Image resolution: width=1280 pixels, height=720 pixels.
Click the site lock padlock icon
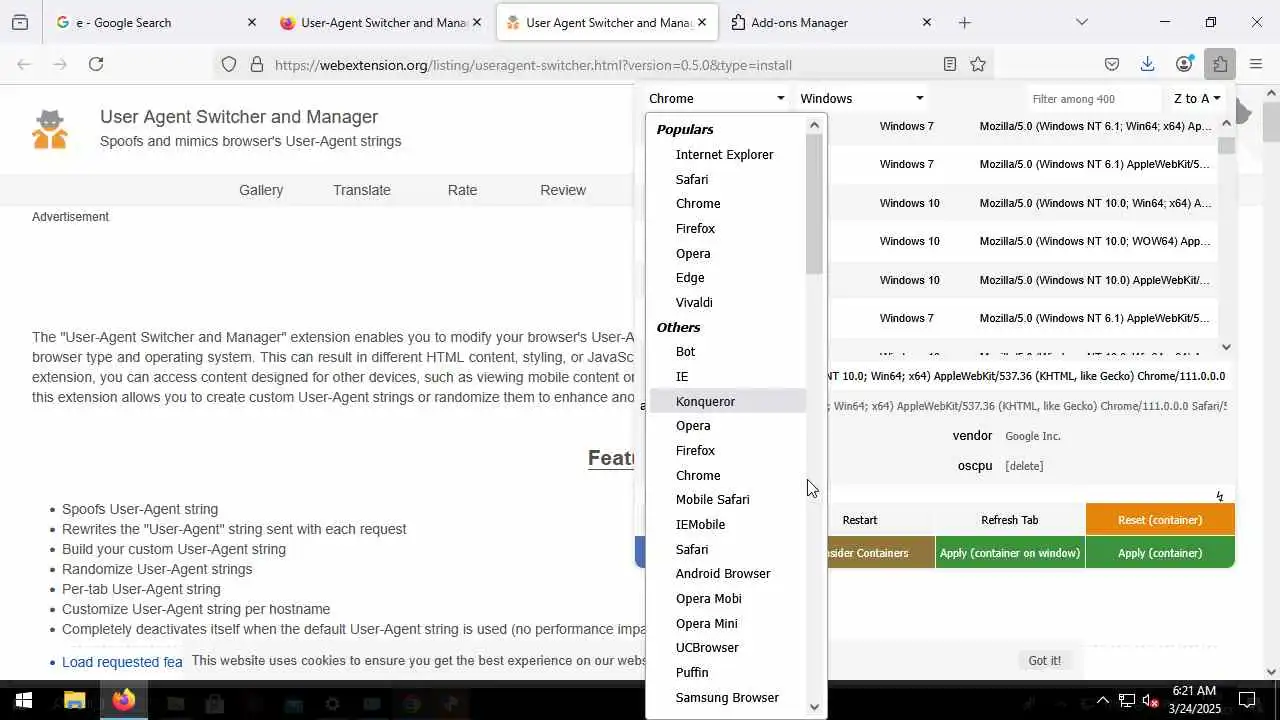pos(257,64)
